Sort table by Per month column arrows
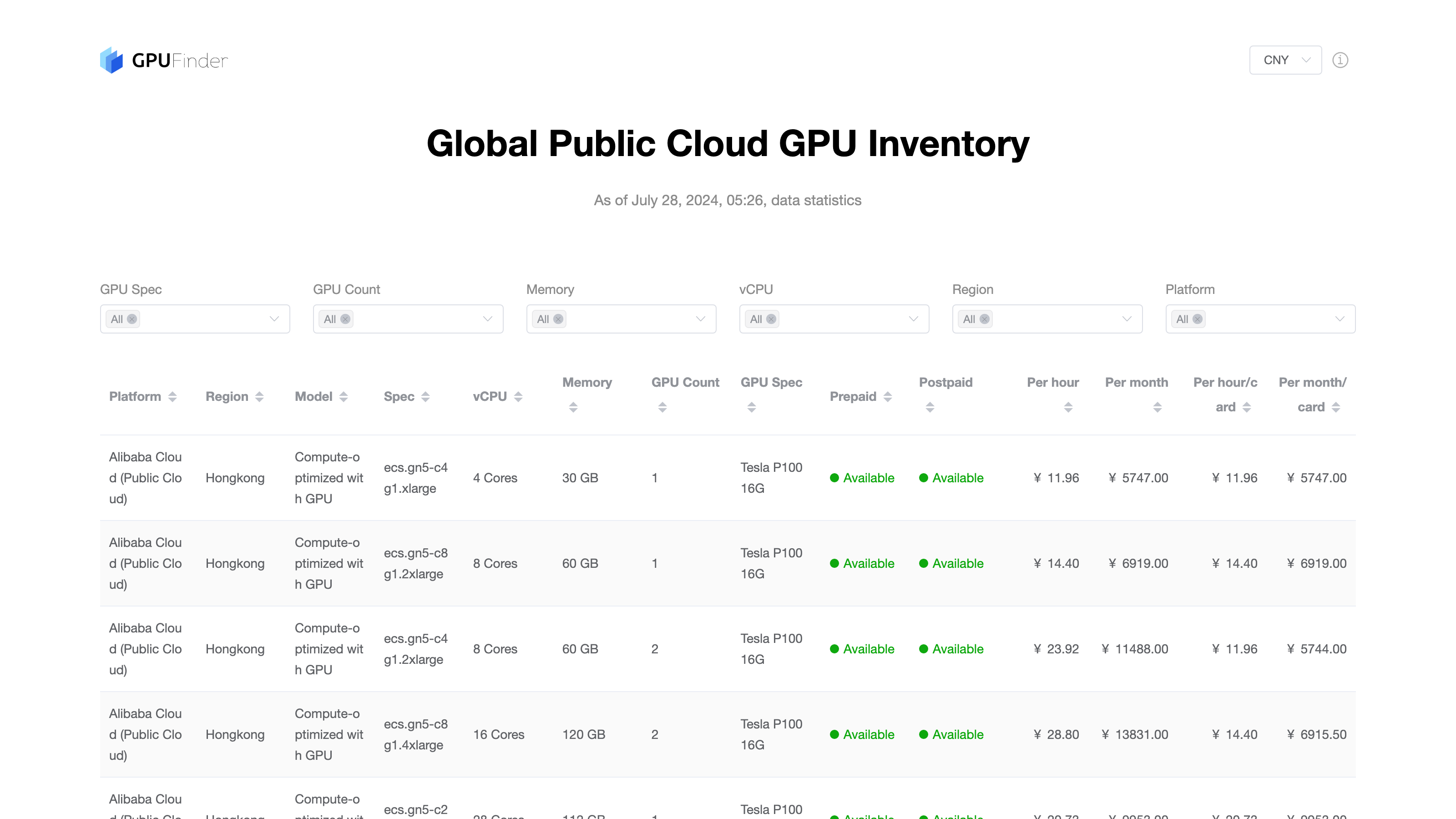Viewport: 1456px width, 819px height. [x=1158, y=407]
